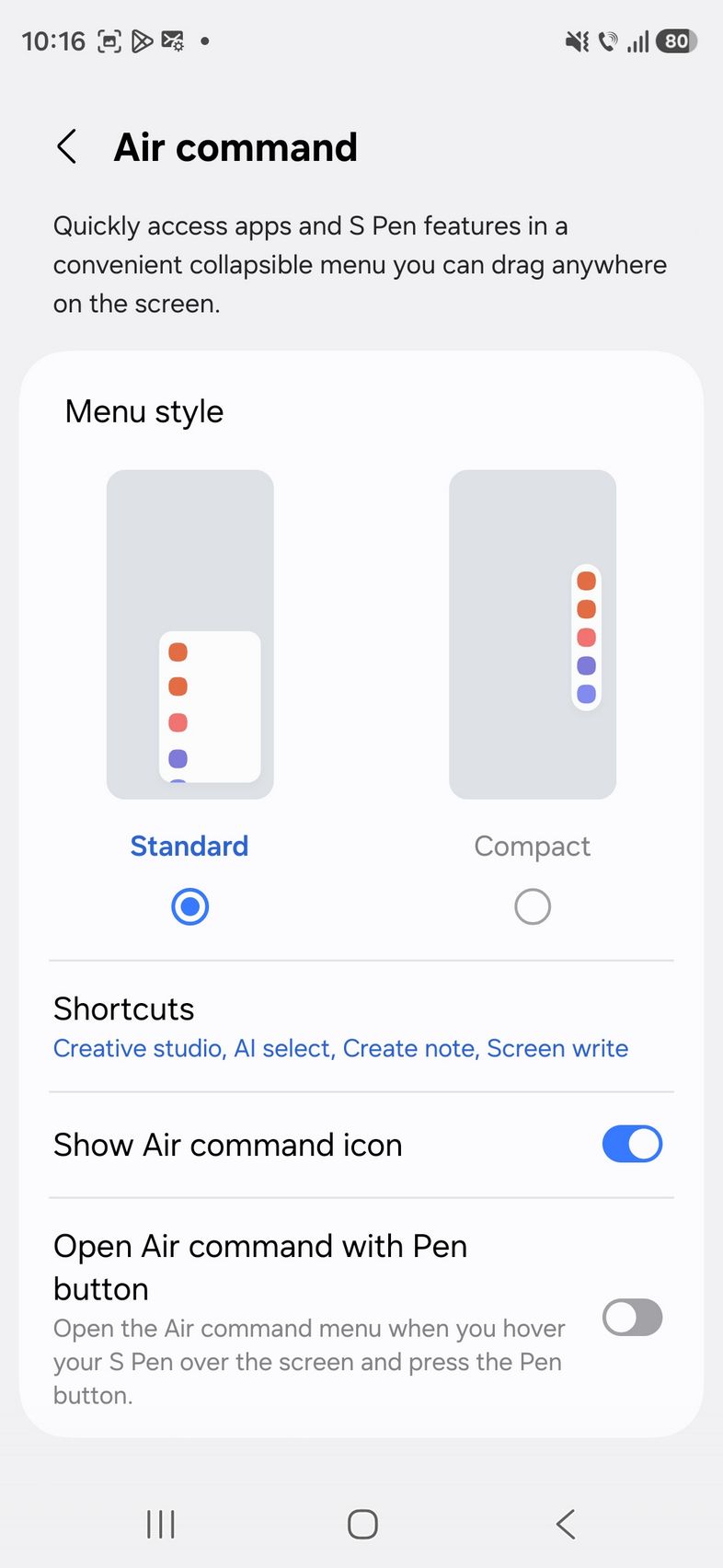
Task: Tap the Creative studio, AI select shortcuts link
Action: [x=340, y=1049]
